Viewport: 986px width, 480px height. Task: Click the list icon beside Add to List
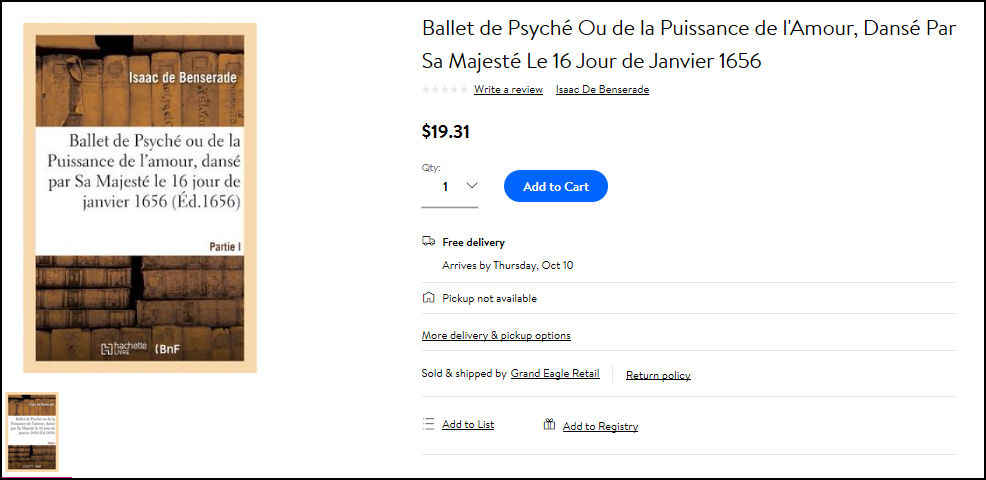tap(429, 424)
